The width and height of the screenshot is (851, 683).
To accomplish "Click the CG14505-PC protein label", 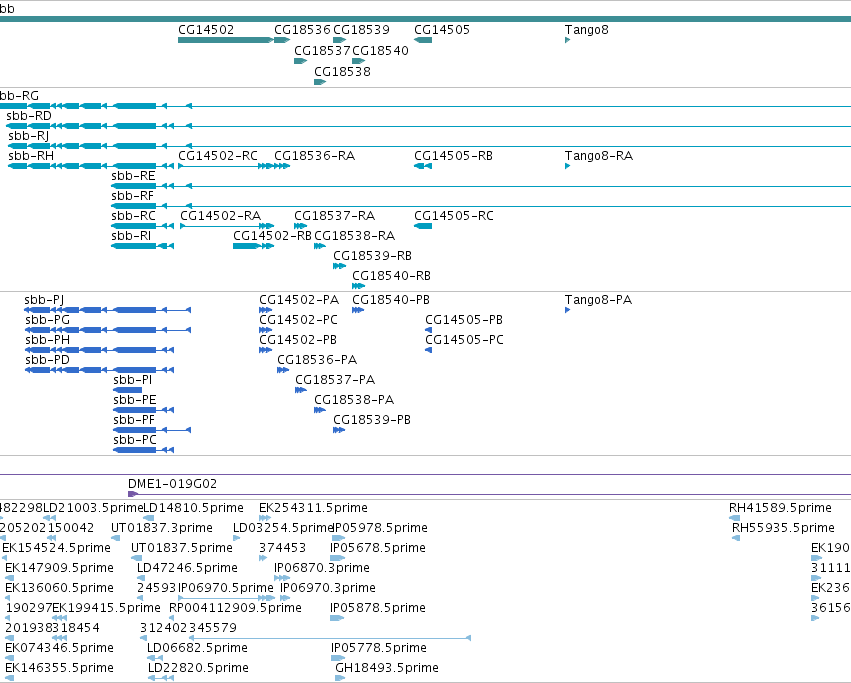I will 465,340.
